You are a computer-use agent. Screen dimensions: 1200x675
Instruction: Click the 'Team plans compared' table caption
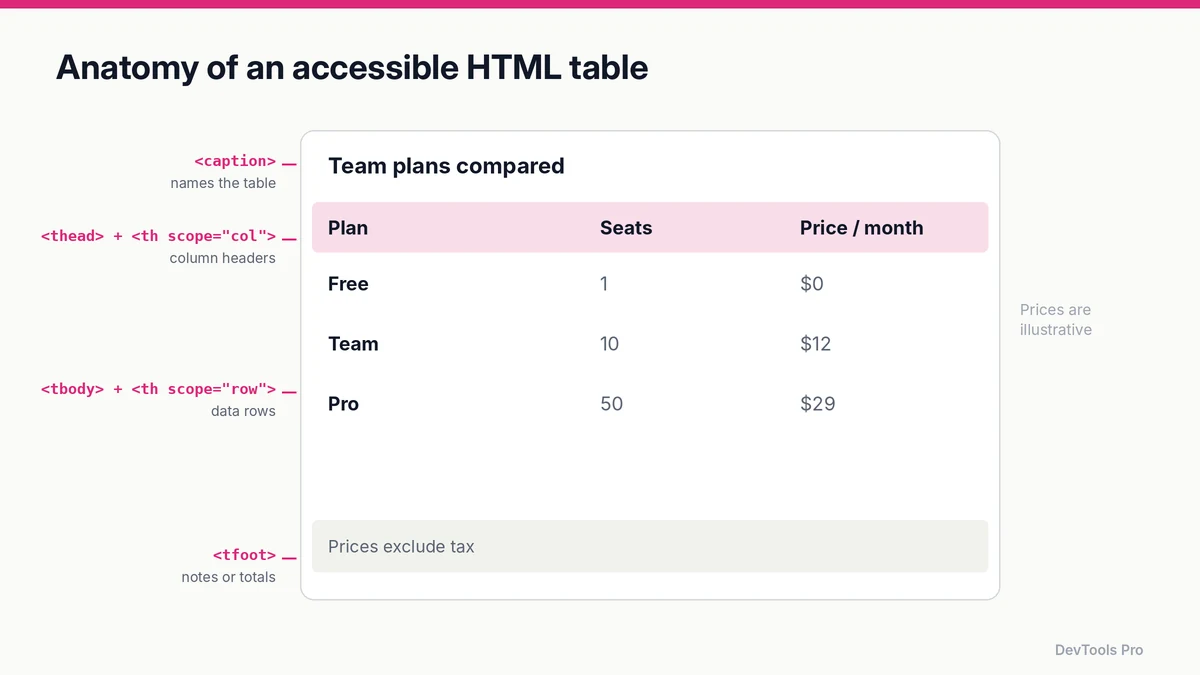(x=446, y=166)
